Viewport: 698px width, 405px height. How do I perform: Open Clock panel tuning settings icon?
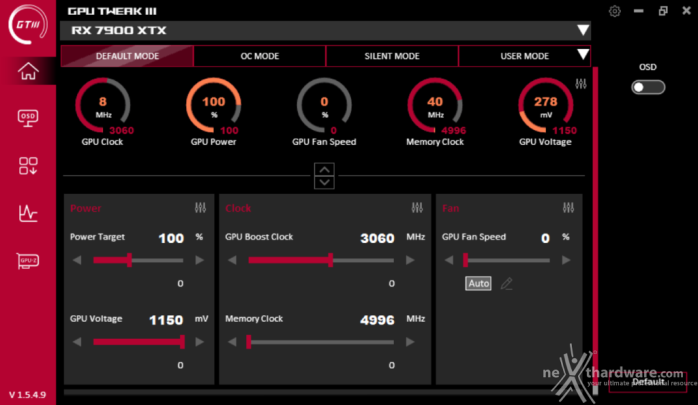(417, 207)
